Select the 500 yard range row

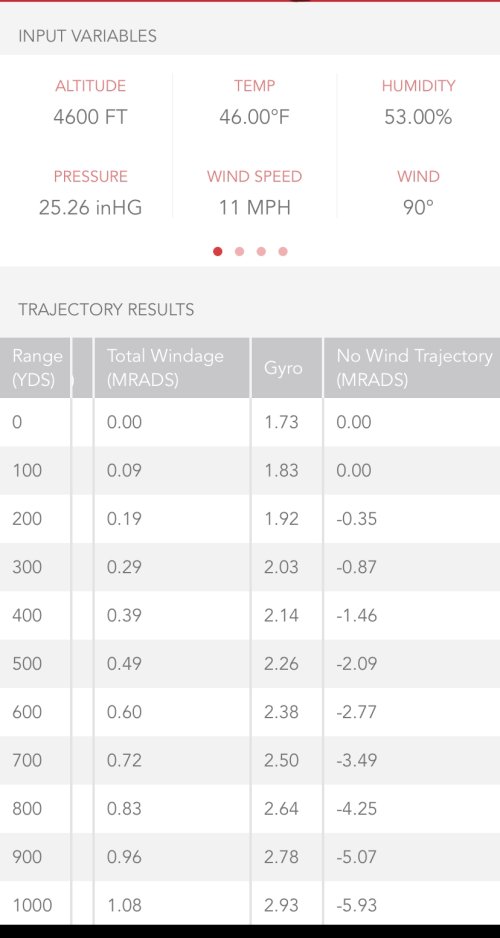pyautogui.click(x=250, y=664)
